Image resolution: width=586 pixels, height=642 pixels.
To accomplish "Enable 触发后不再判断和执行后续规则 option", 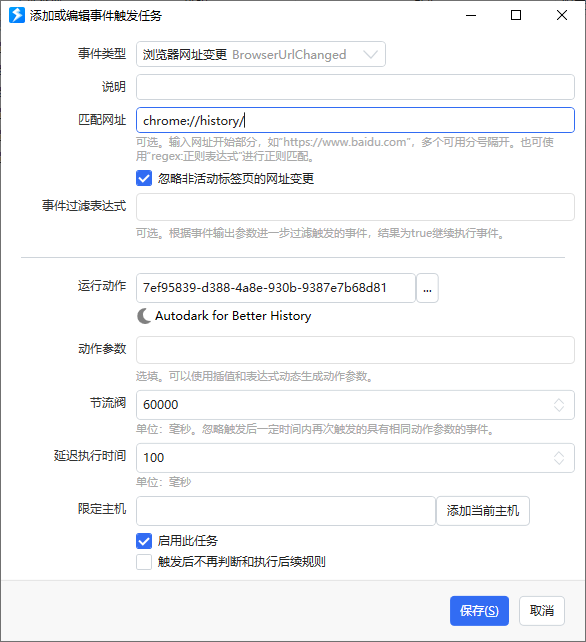I will (144, 562).
